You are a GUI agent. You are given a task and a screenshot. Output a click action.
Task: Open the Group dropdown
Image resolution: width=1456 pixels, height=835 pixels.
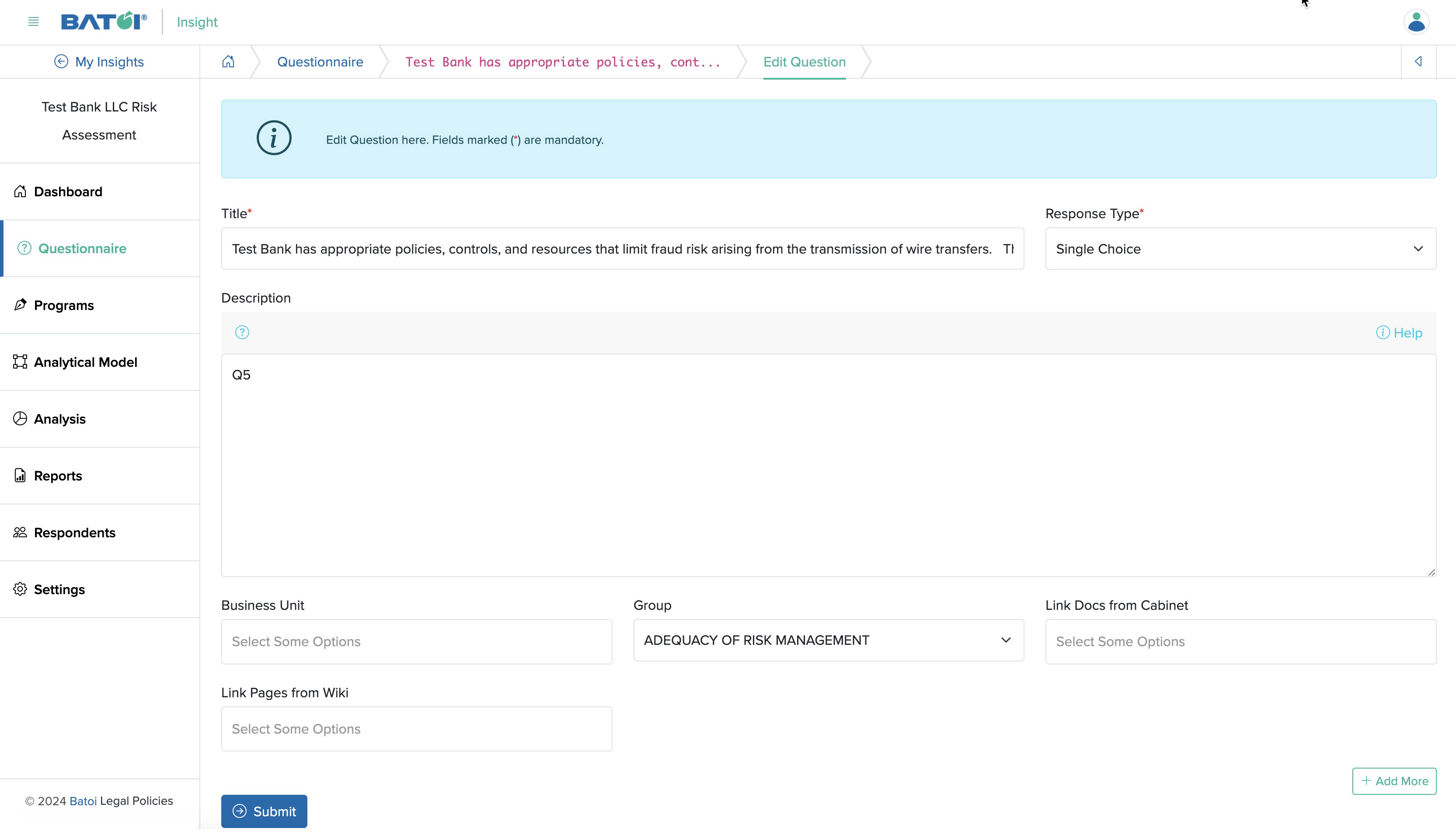pos(828,640)
